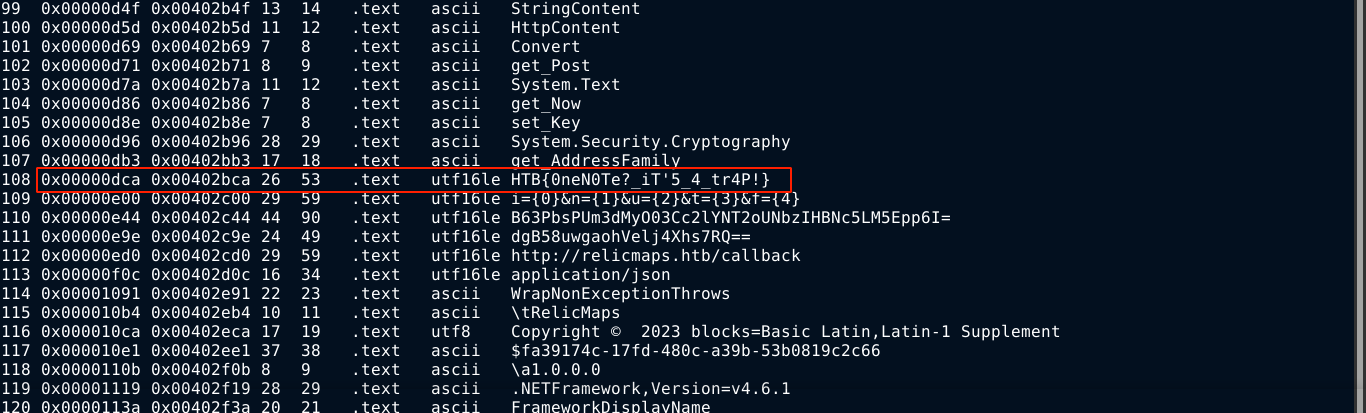Click the .NETFramework,Version=v4.6.1 string

[x=650, y=389]
